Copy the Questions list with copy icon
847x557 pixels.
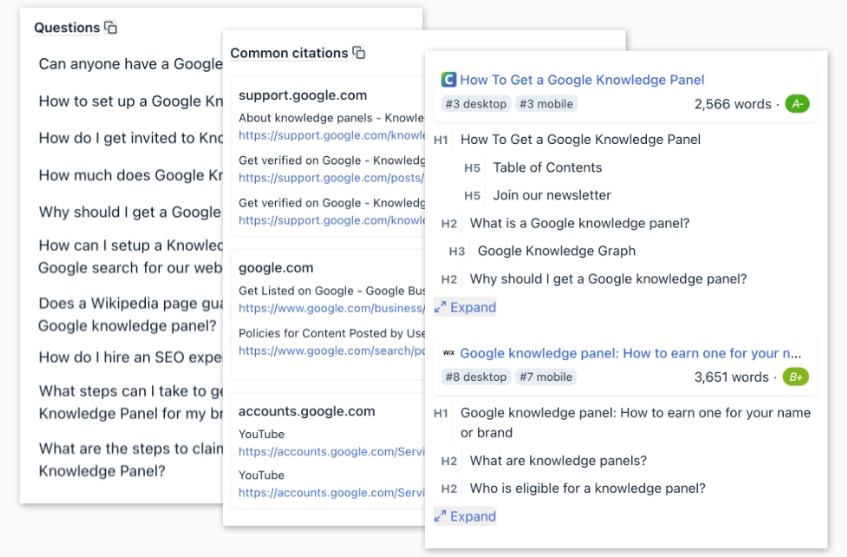(x=111, y=28)
